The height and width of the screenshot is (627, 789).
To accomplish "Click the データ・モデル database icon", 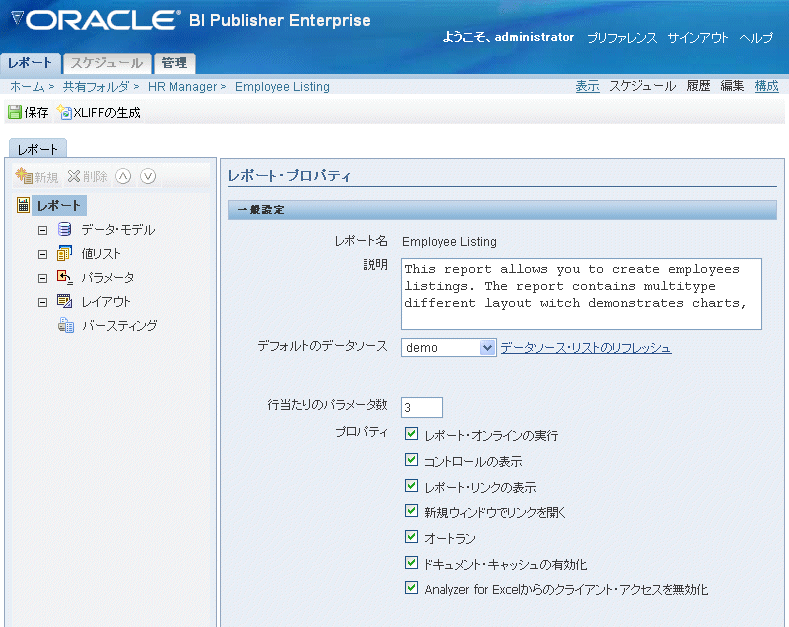I will (64, 229).
